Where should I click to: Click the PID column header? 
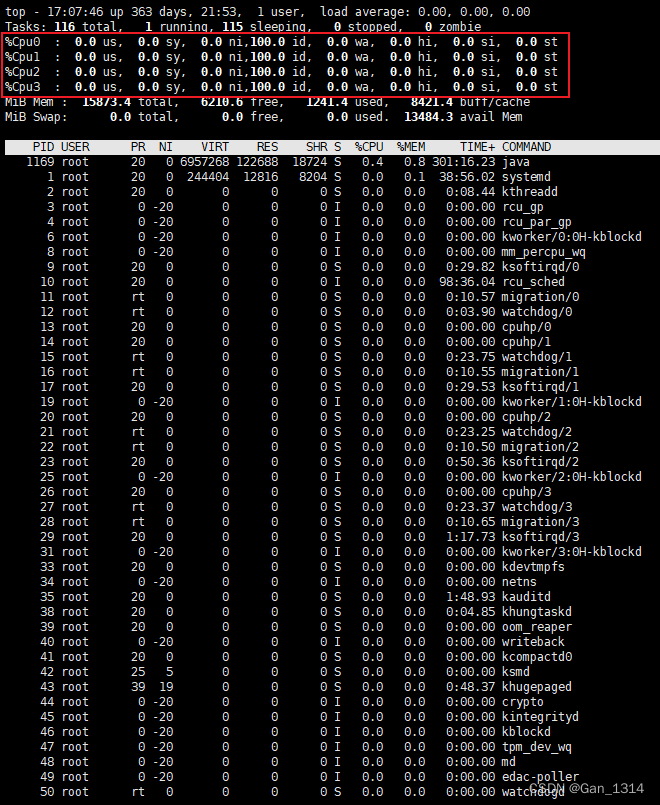point(43,147)
